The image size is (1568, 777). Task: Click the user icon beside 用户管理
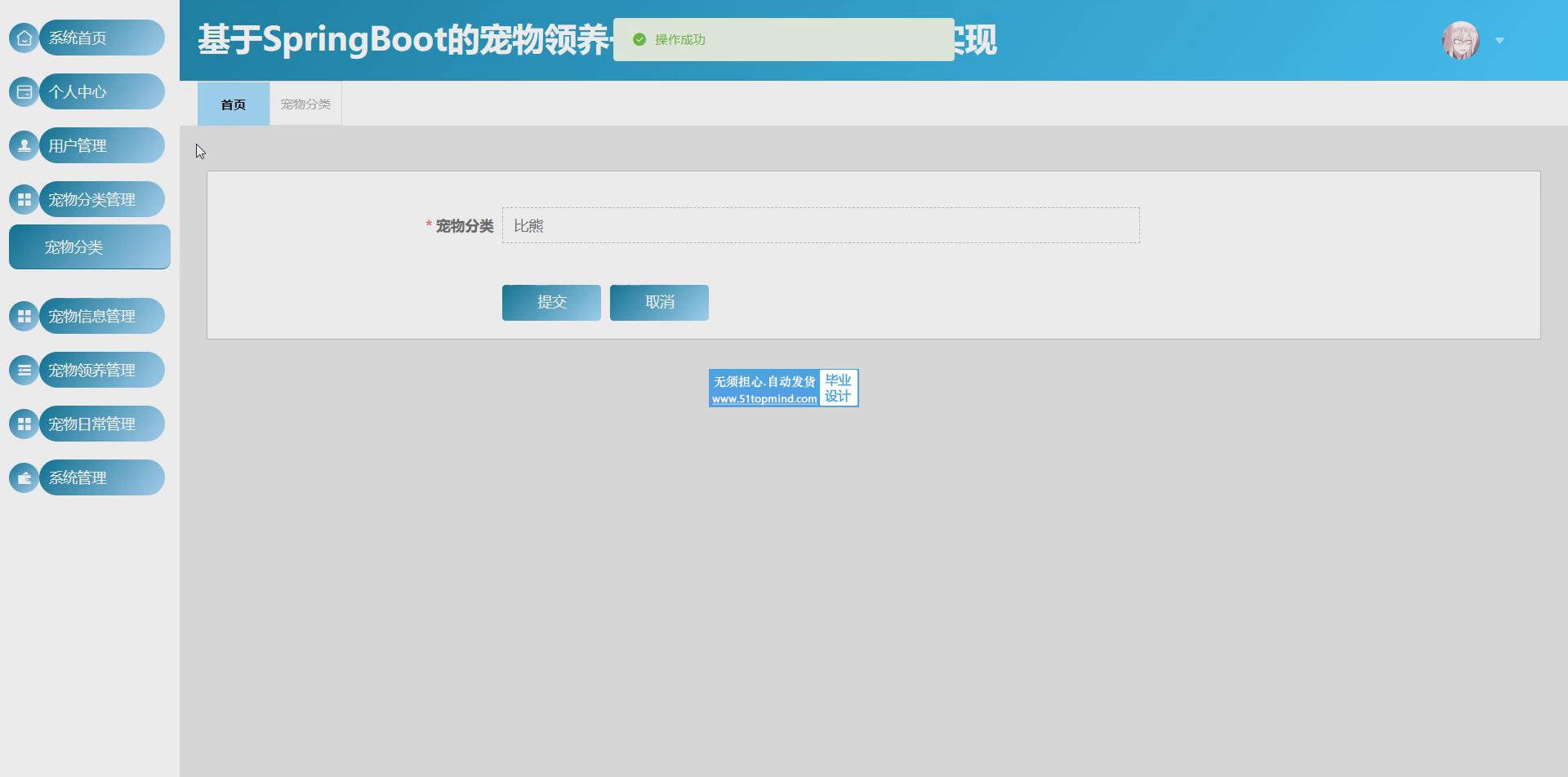coord(24,146)
